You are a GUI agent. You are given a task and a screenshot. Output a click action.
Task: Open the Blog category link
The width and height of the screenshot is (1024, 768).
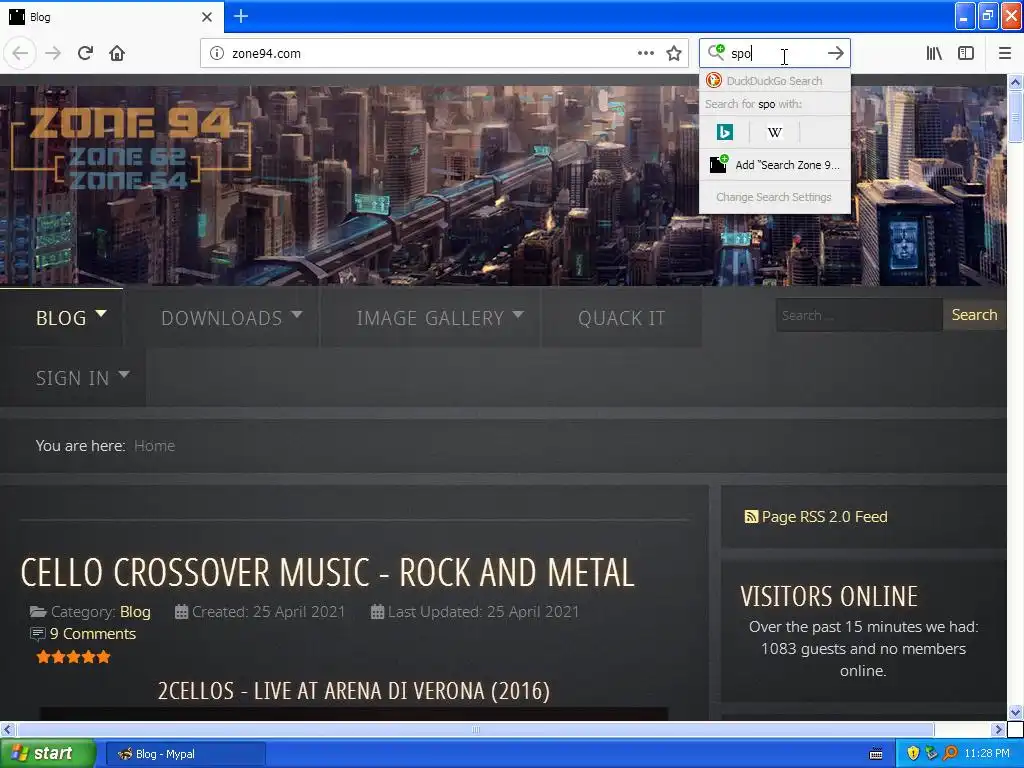135,612
